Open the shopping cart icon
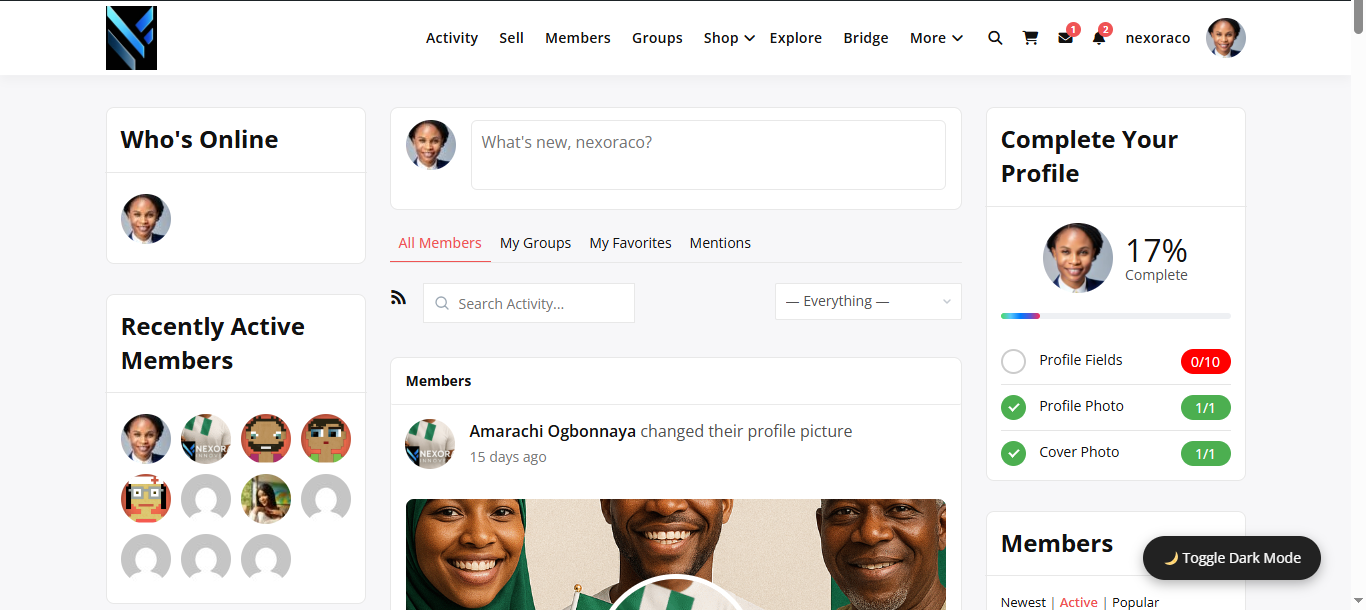 click(x=1030, y=38)
